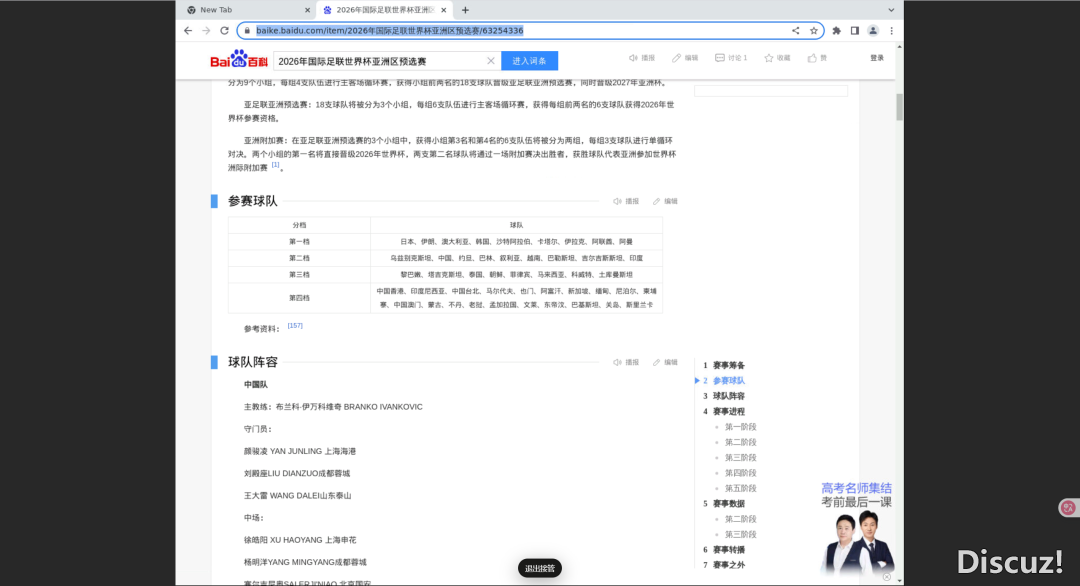Click the share icon in address bar
Image resolution: width=1080 pixels, height=586 pixels.
click(796, 31)
